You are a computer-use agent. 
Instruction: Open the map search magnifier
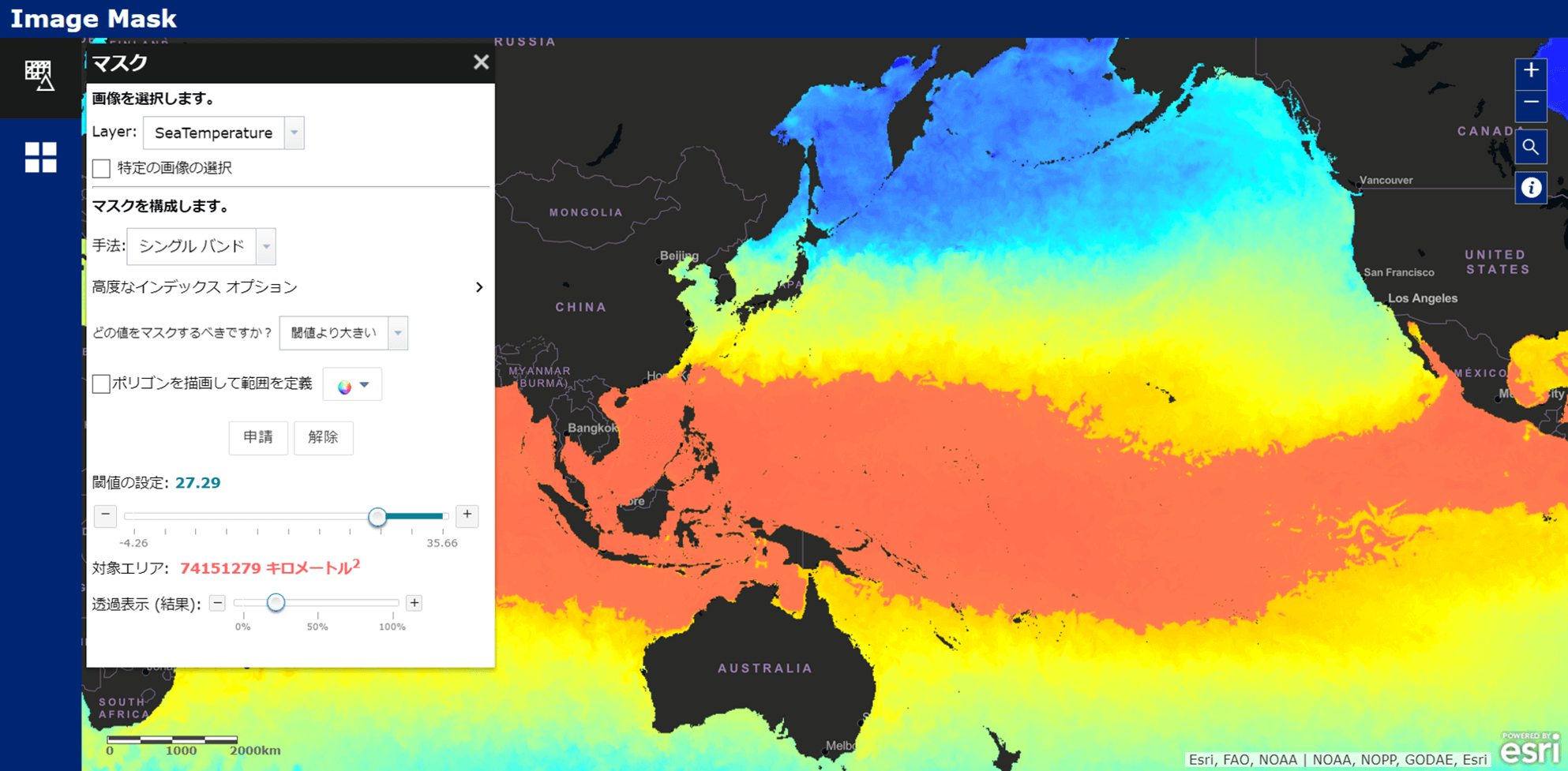pyautogui.click(x=1530, y=147)
